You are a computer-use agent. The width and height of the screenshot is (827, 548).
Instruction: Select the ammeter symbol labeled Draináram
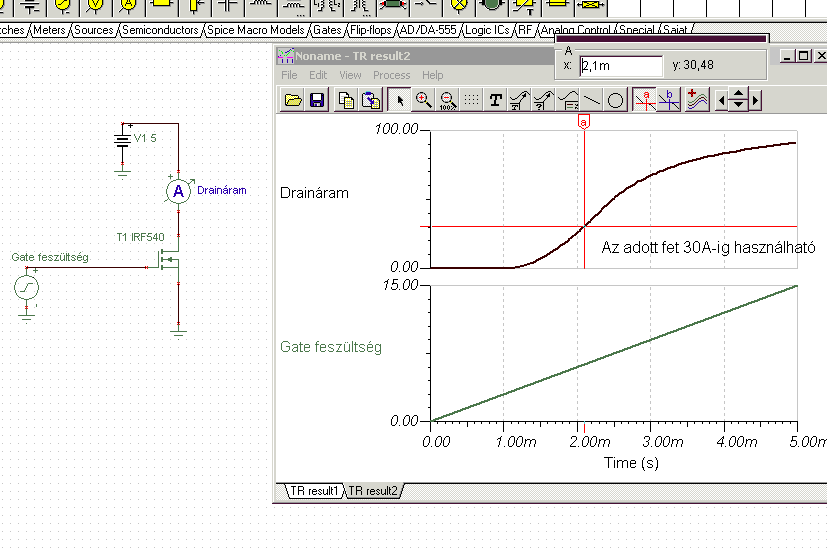coord(178,191)
